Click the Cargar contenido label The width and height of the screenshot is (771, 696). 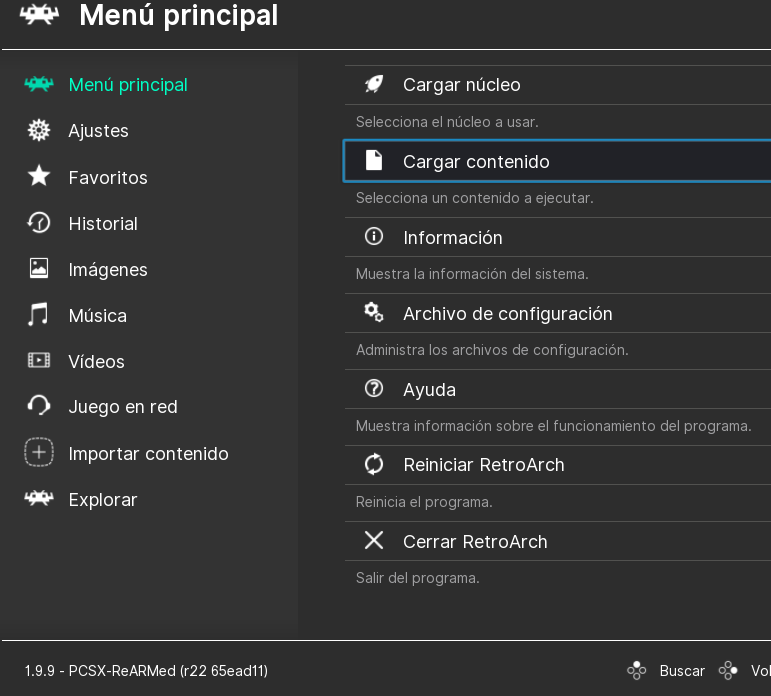[476, 161]
